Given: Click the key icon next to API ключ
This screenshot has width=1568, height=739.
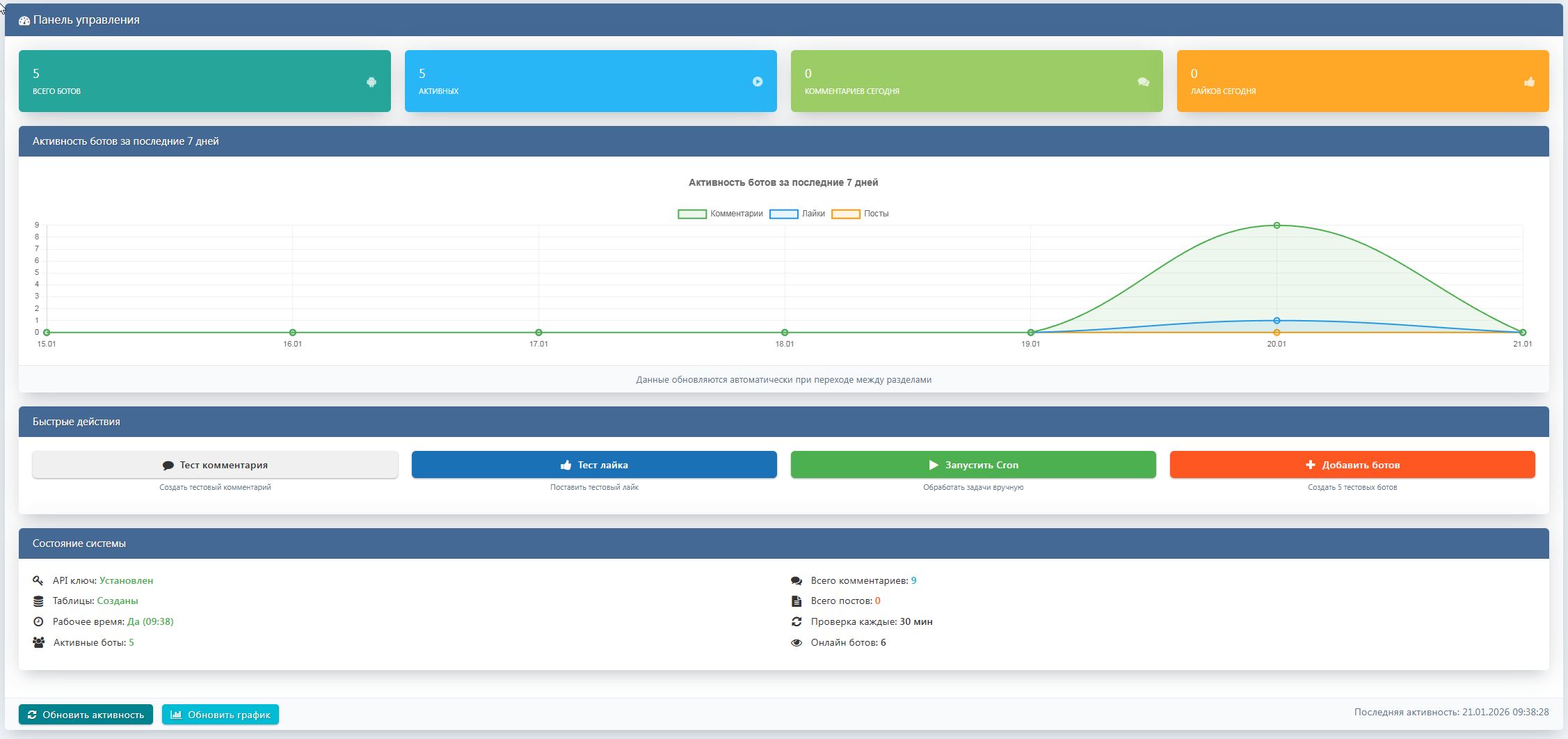Looking at the screenshot, I should pyautogui.click(x=38, y=580).
